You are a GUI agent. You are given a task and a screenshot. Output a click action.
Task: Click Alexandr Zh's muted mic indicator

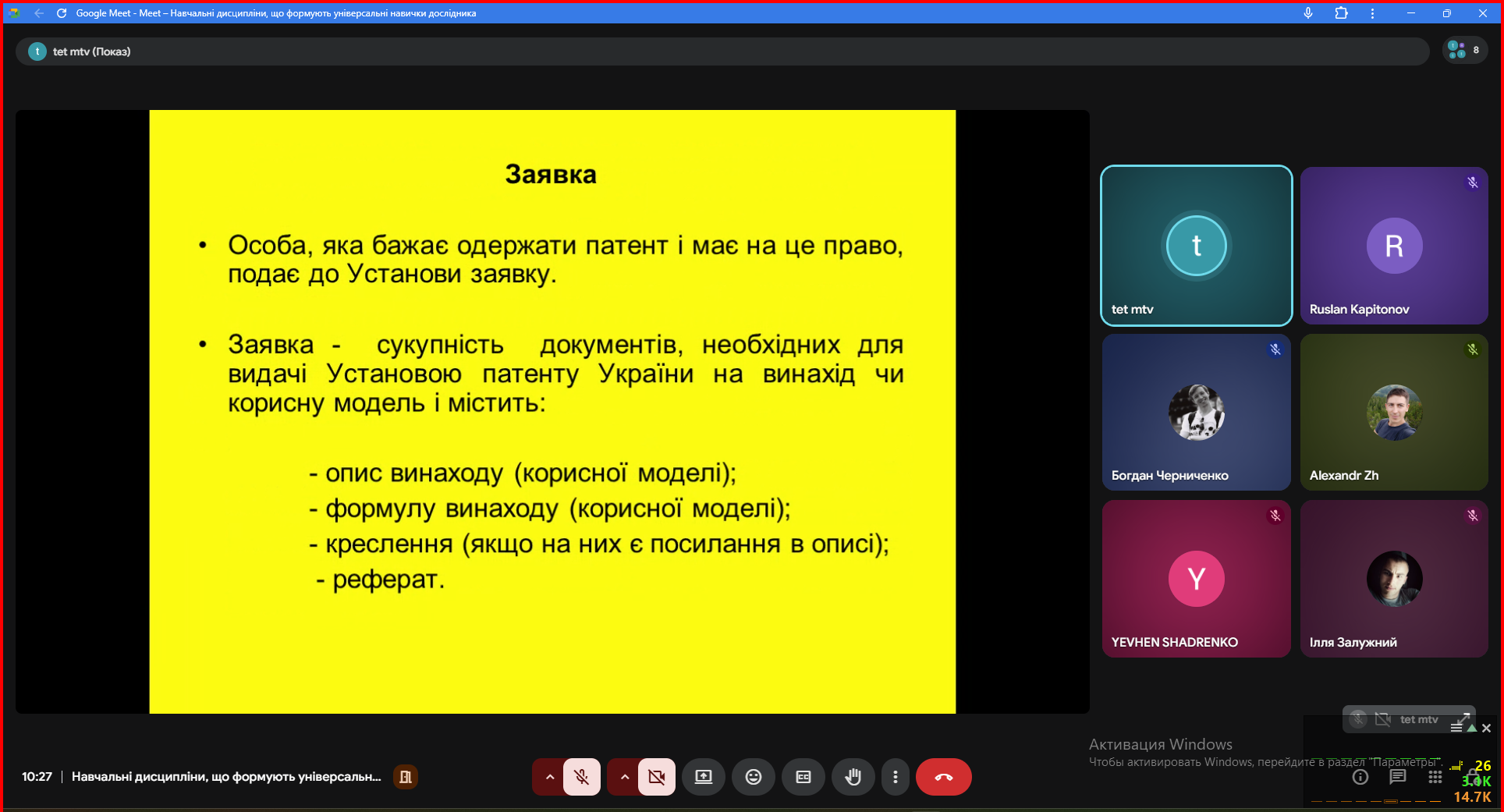pos(1472,349)
